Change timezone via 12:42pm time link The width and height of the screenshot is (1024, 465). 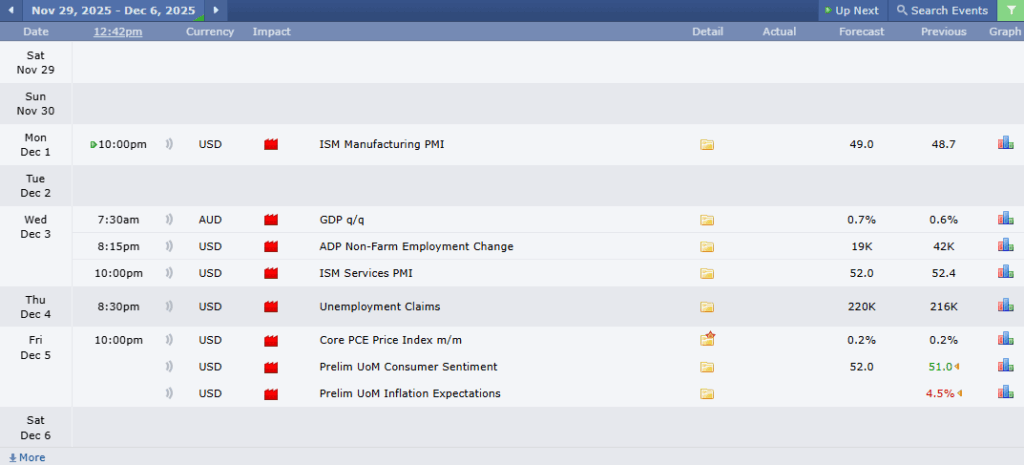point(118,32)
